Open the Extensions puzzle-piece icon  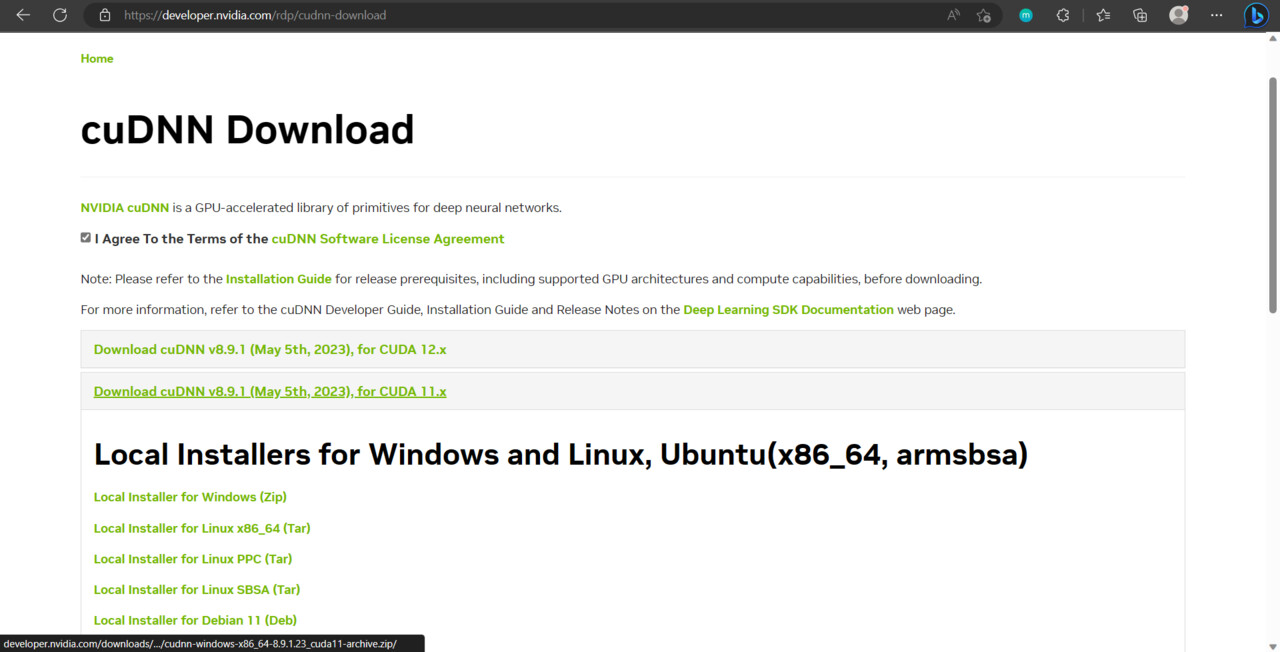(1063, 15)
